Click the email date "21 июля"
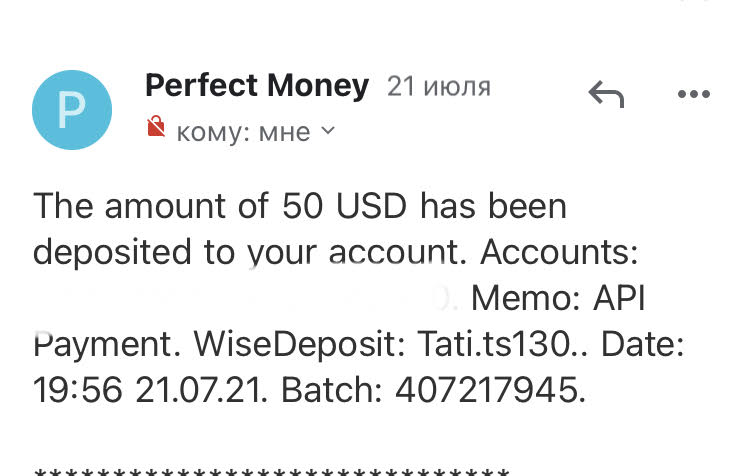 (x=439, y=87)
